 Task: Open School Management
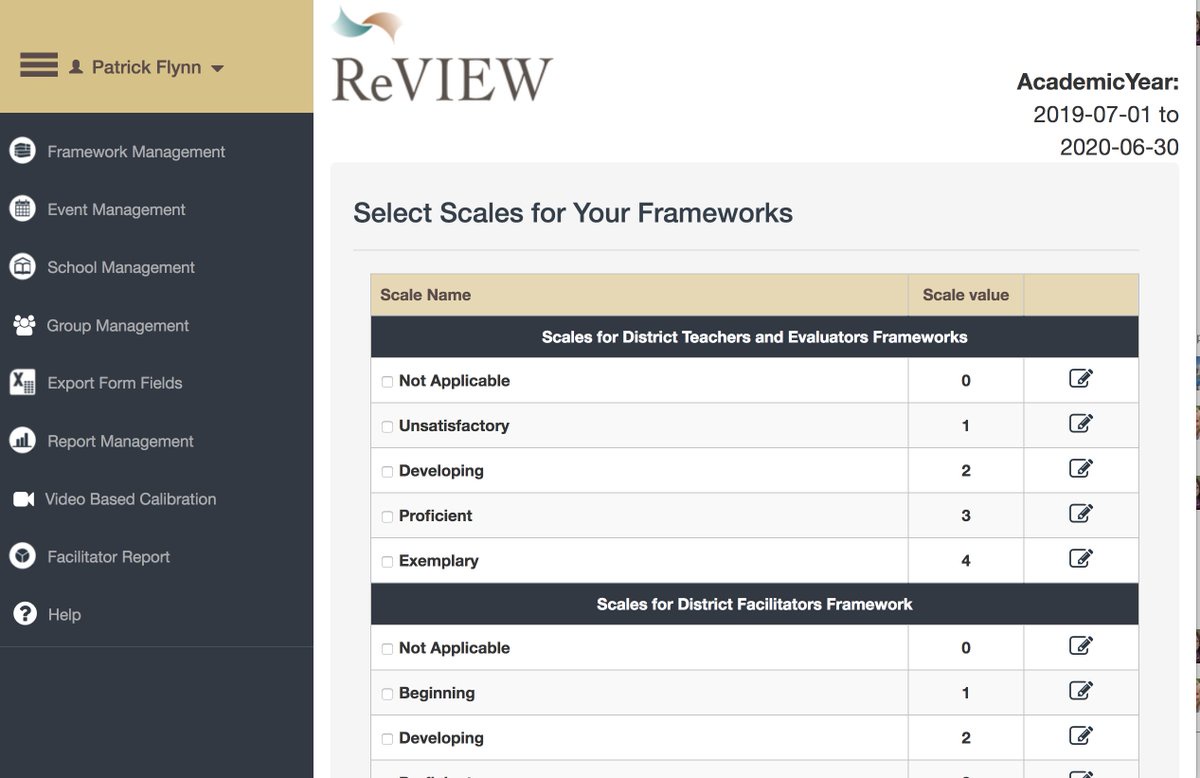pyautogui.click(x=121, y=268)
